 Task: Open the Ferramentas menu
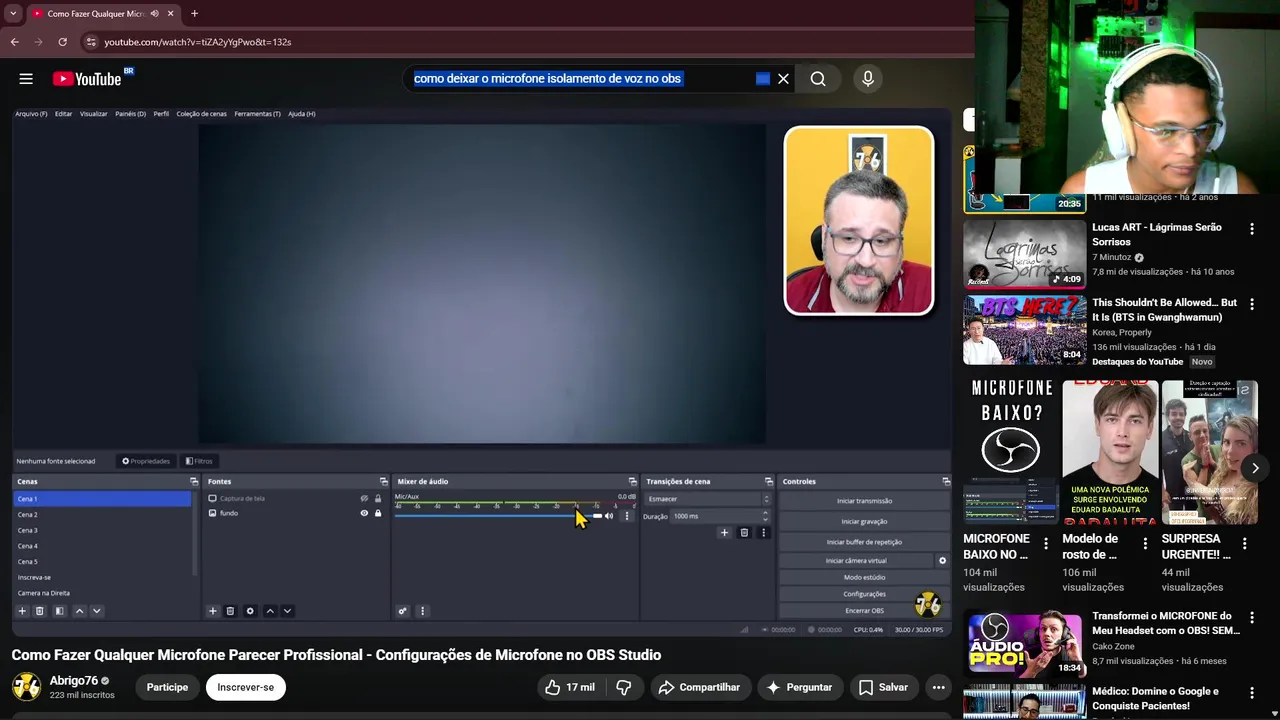pos(257,114)
